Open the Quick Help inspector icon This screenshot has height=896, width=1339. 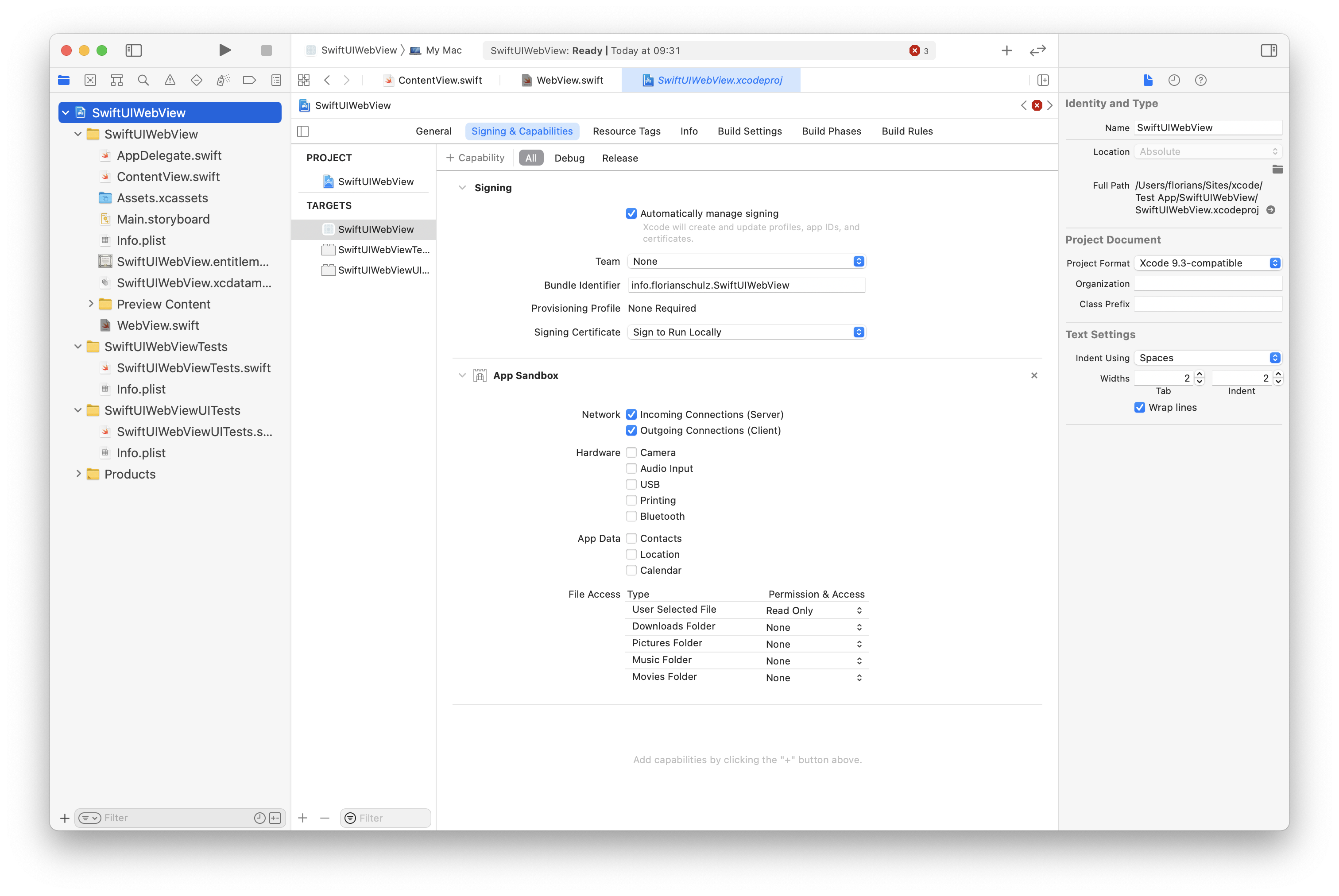[1200, 80]
